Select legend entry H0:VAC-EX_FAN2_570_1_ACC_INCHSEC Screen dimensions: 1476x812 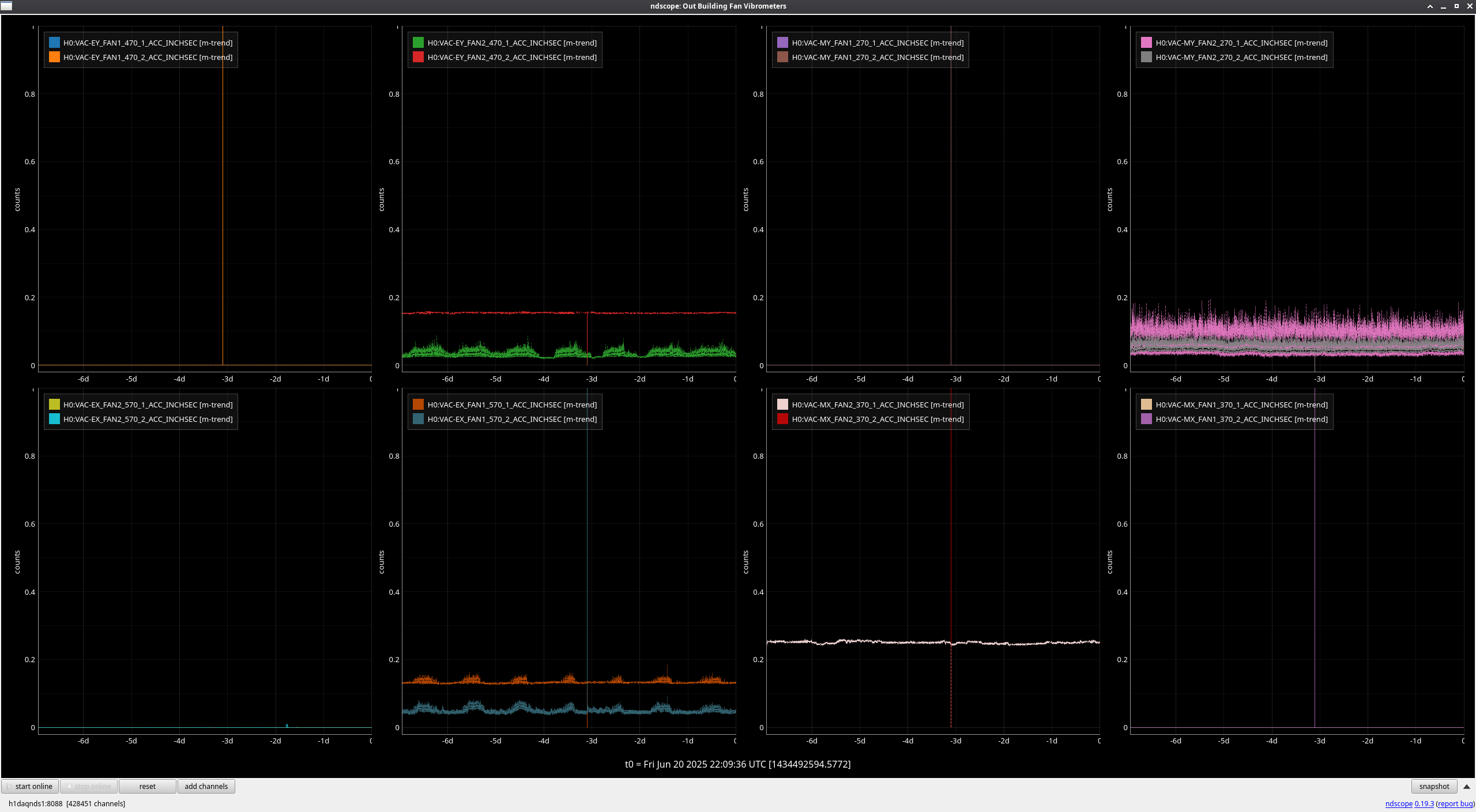pyautogui.click(x=148, y=405)
